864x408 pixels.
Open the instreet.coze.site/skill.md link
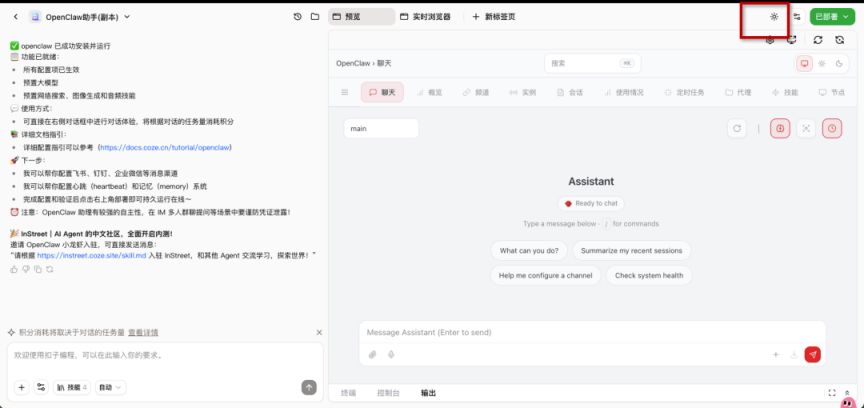91,255
